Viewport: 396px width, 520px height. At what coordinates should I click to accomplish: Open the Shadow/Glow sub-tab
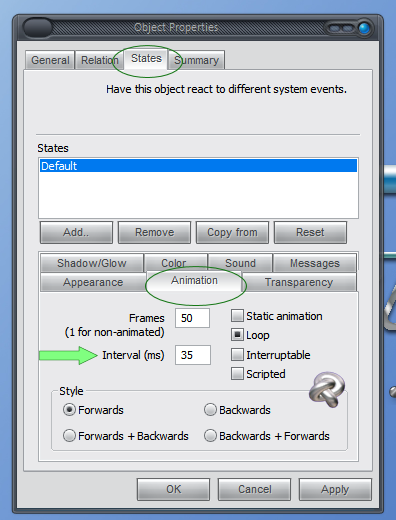tap(92, 263)
